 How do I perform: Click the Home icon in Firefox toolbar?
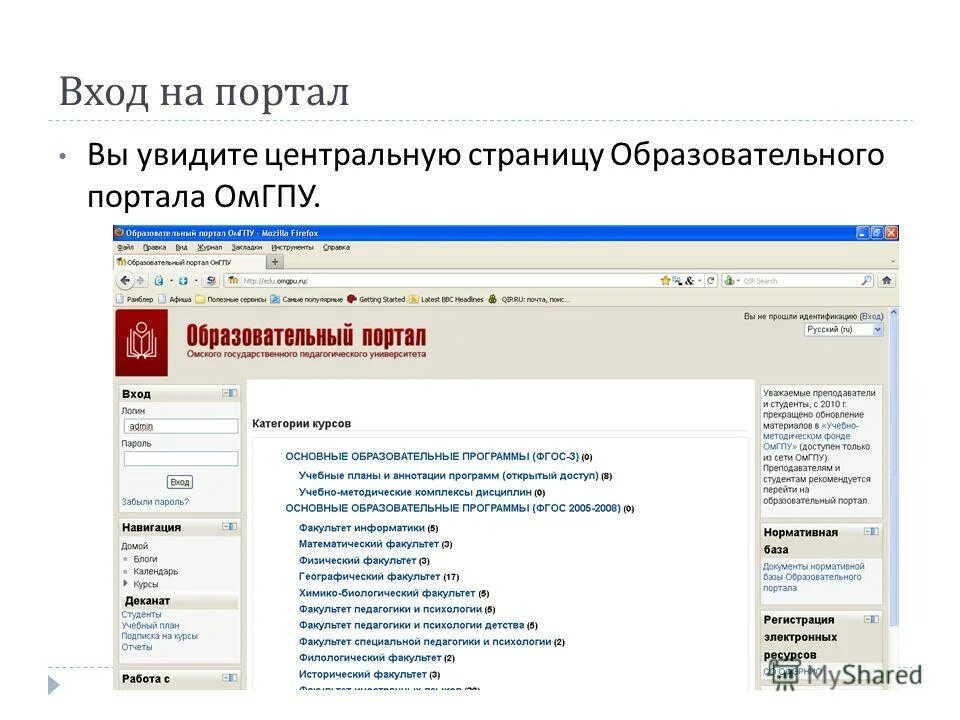(886, 280)
